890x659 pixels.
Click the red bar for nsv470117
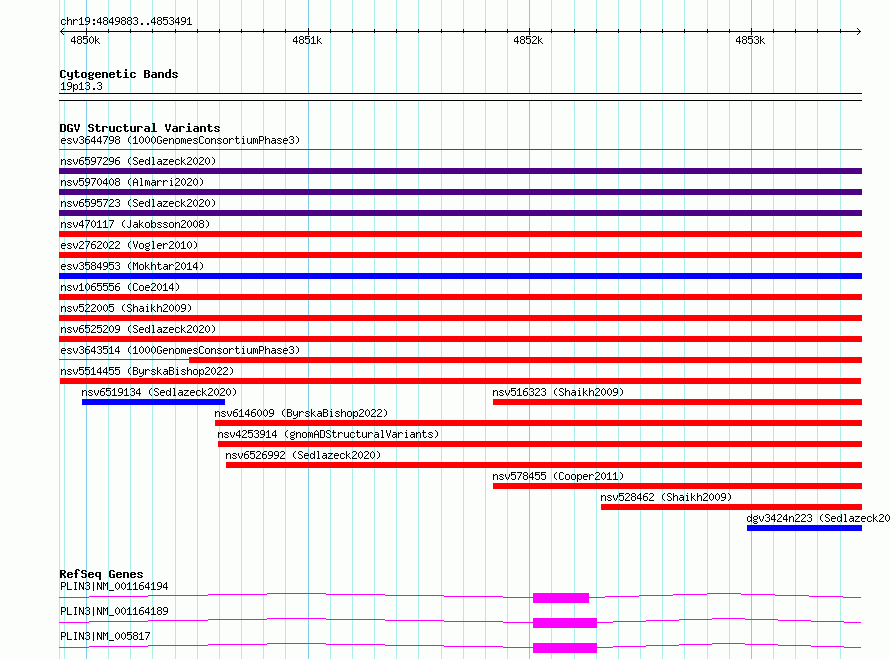coord(460,234)
